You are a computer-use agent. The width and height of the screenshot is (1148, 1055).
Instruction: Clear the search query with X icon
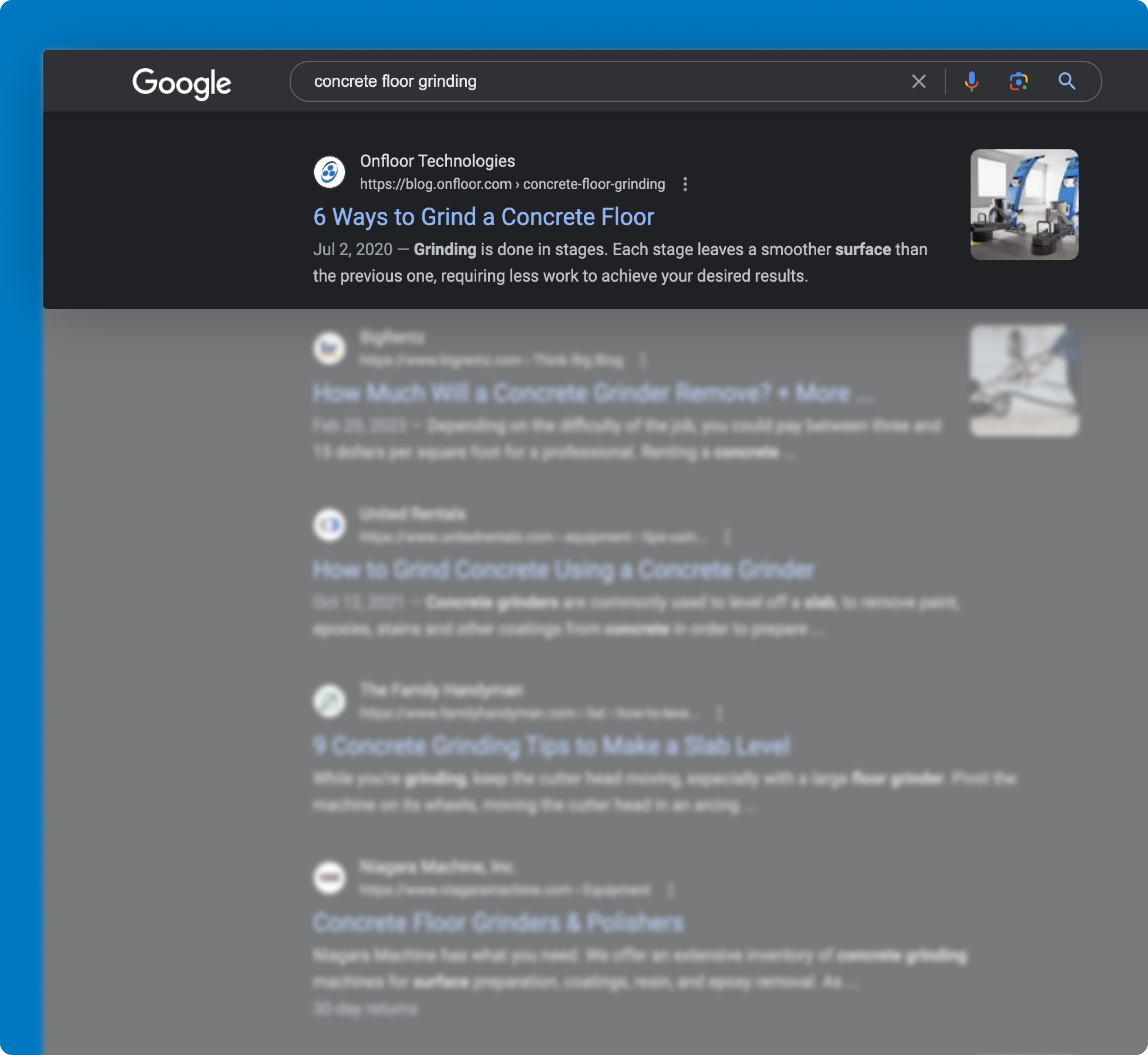pyautogui.click(x=918, y=82)
